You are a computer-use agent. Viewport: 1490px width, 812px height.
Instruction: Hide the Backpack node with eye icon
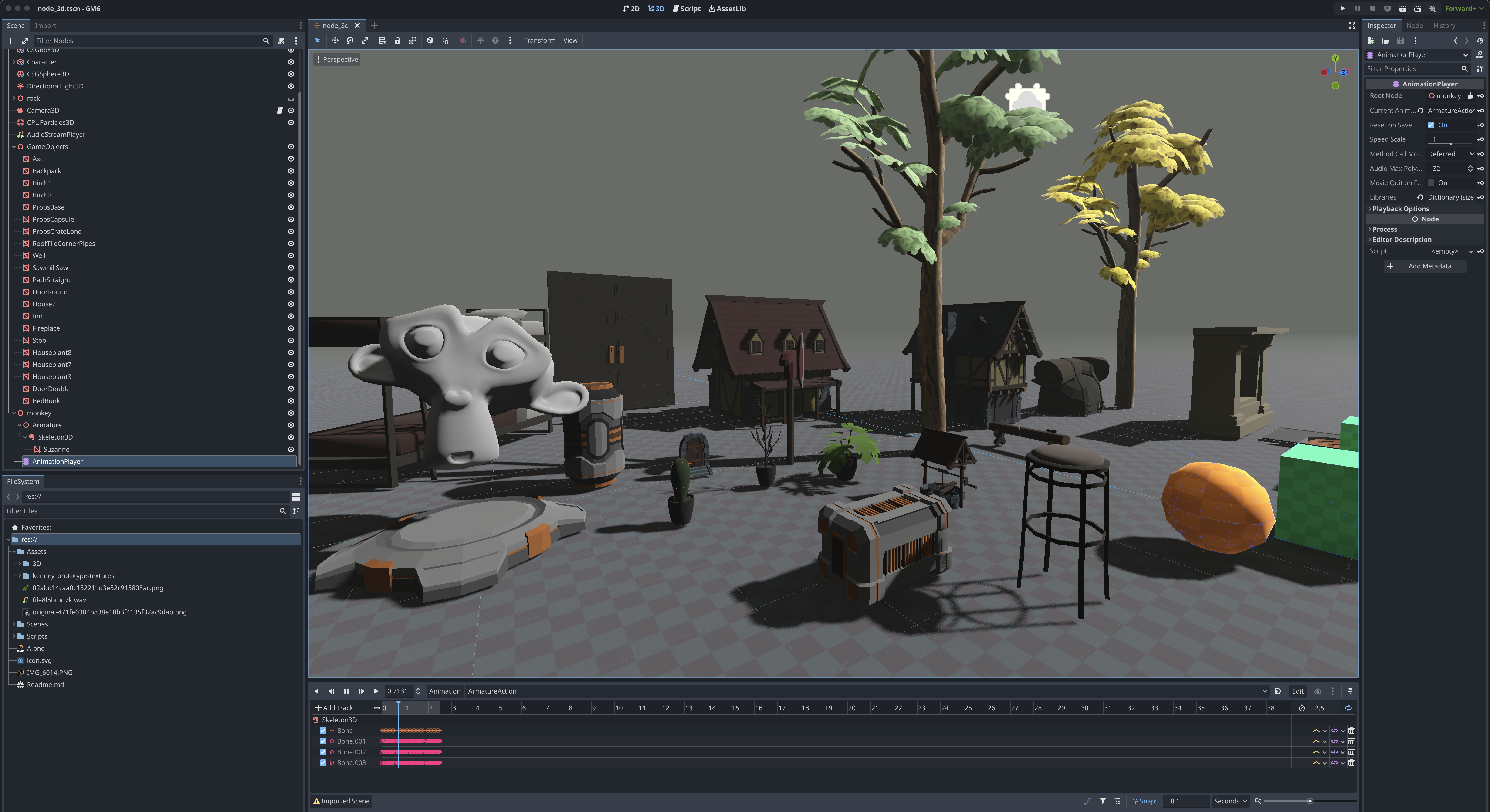point(291,171)
